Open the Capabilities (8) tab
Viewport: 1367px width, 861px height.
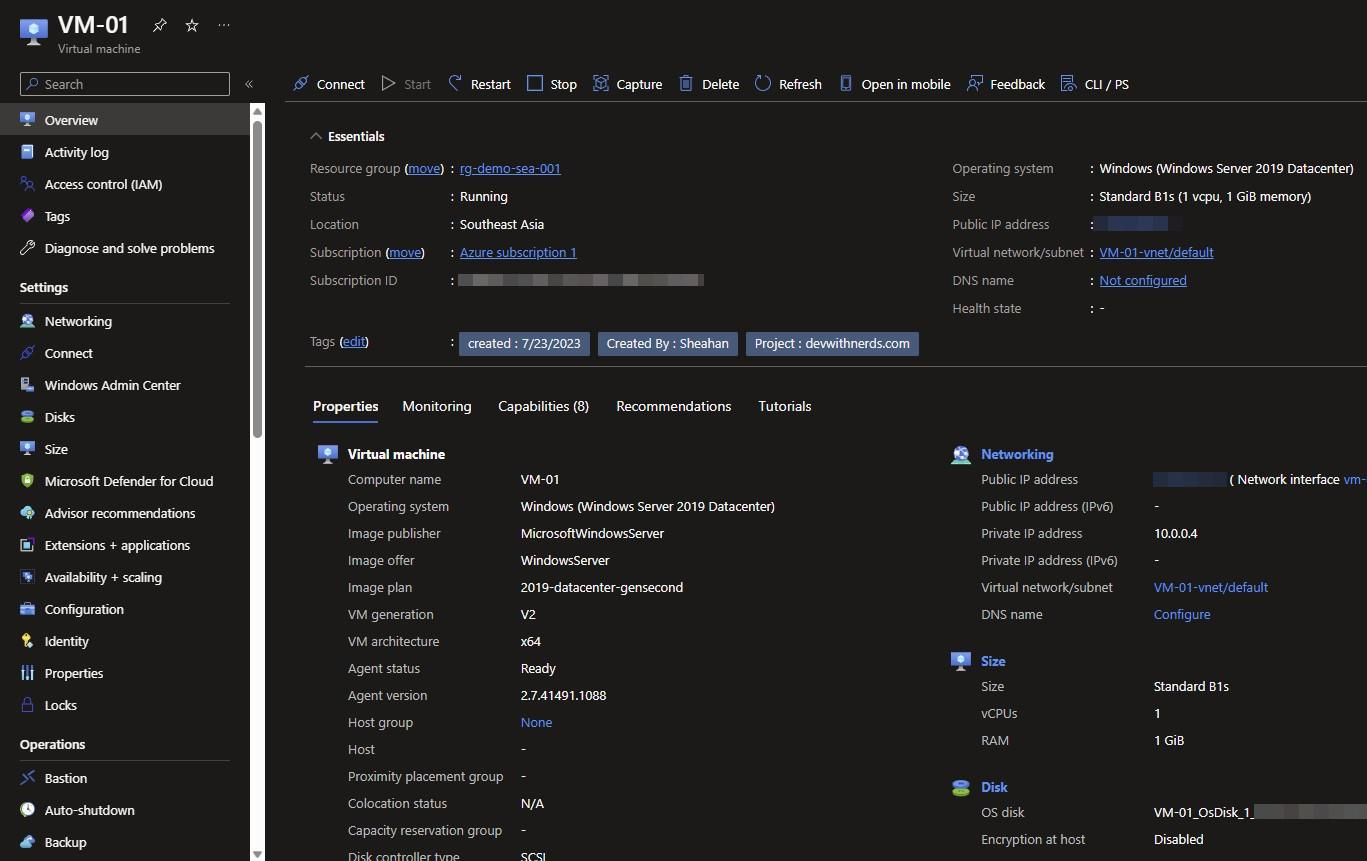pyautogui.click(x=543, y=406)
